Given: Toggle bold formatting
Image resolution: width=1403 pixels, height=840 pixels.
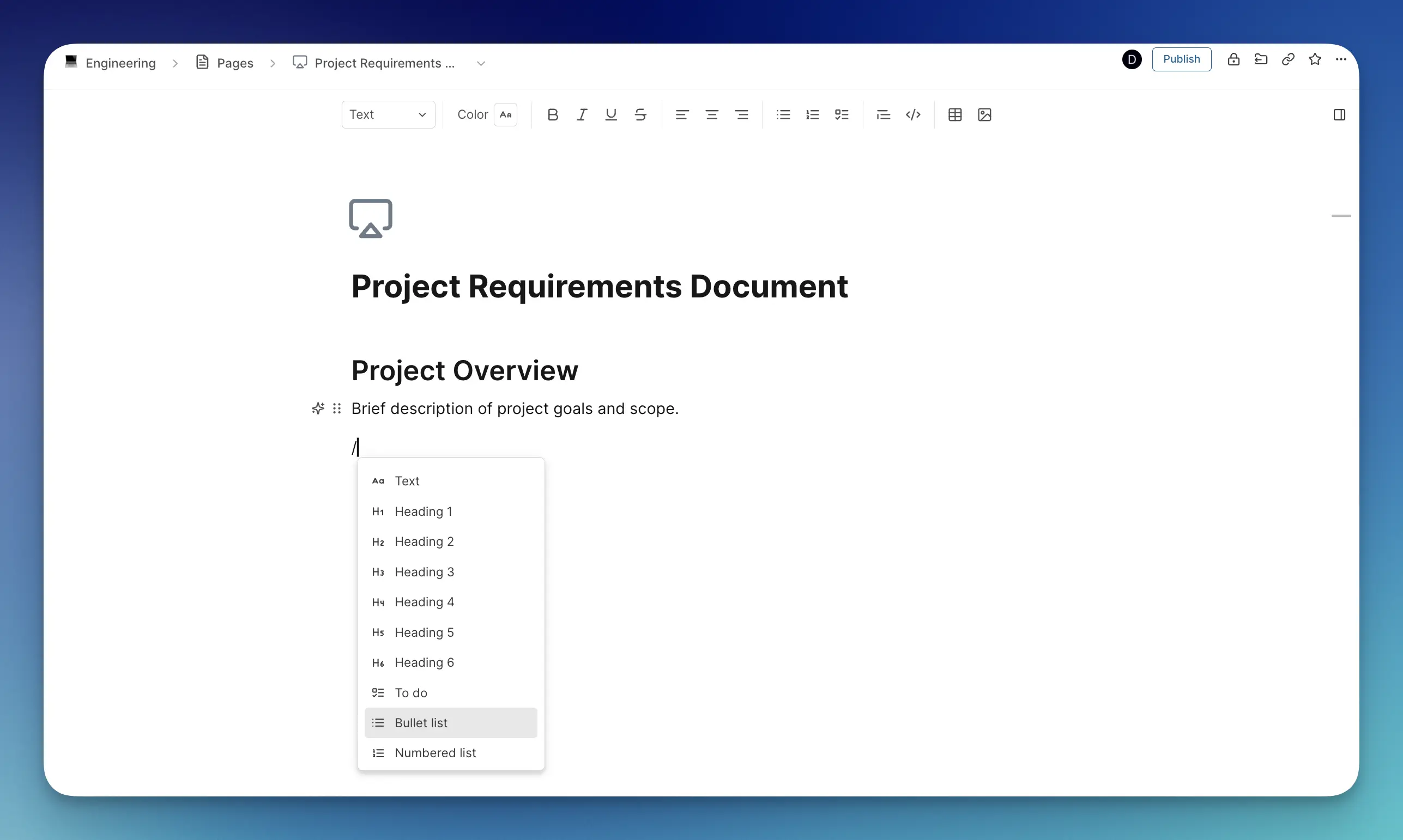Looking at the screenshot, I should pyautogui.click(x=553, y=115).
